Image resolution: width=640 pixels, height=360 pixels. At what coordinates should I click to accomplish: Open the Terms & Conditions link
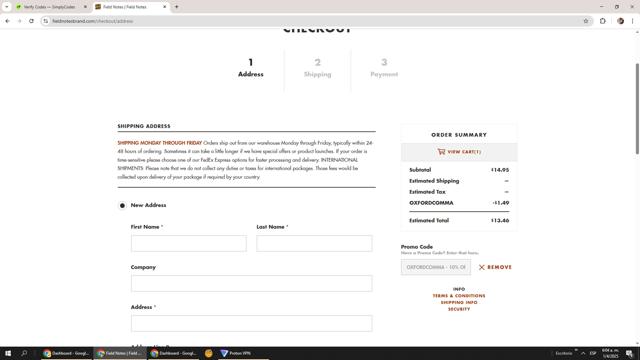tap(459, 296)
